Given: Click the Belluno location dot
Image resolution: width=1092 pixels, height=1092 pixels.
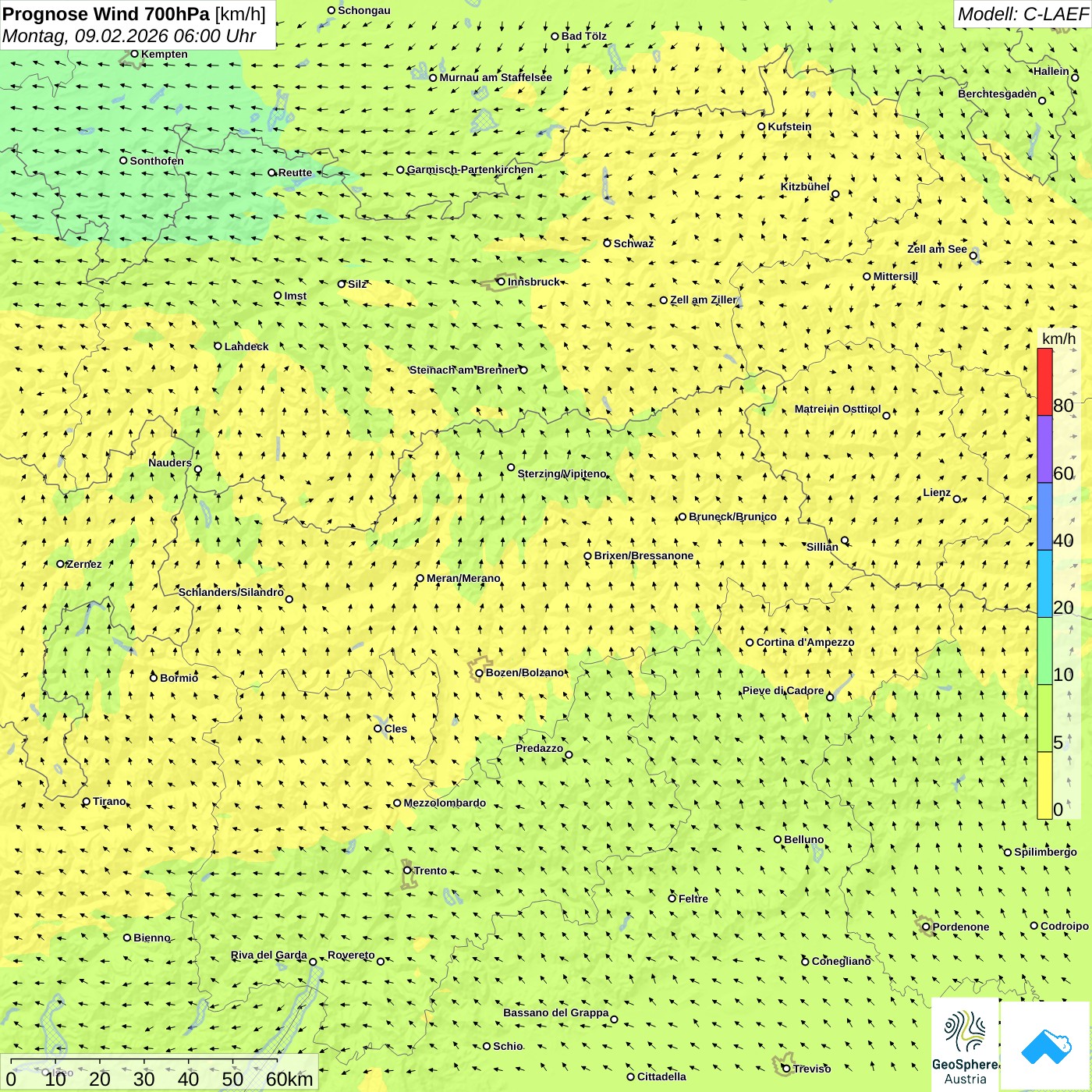Looking at the screenshot, I should [x=777, y=839].
